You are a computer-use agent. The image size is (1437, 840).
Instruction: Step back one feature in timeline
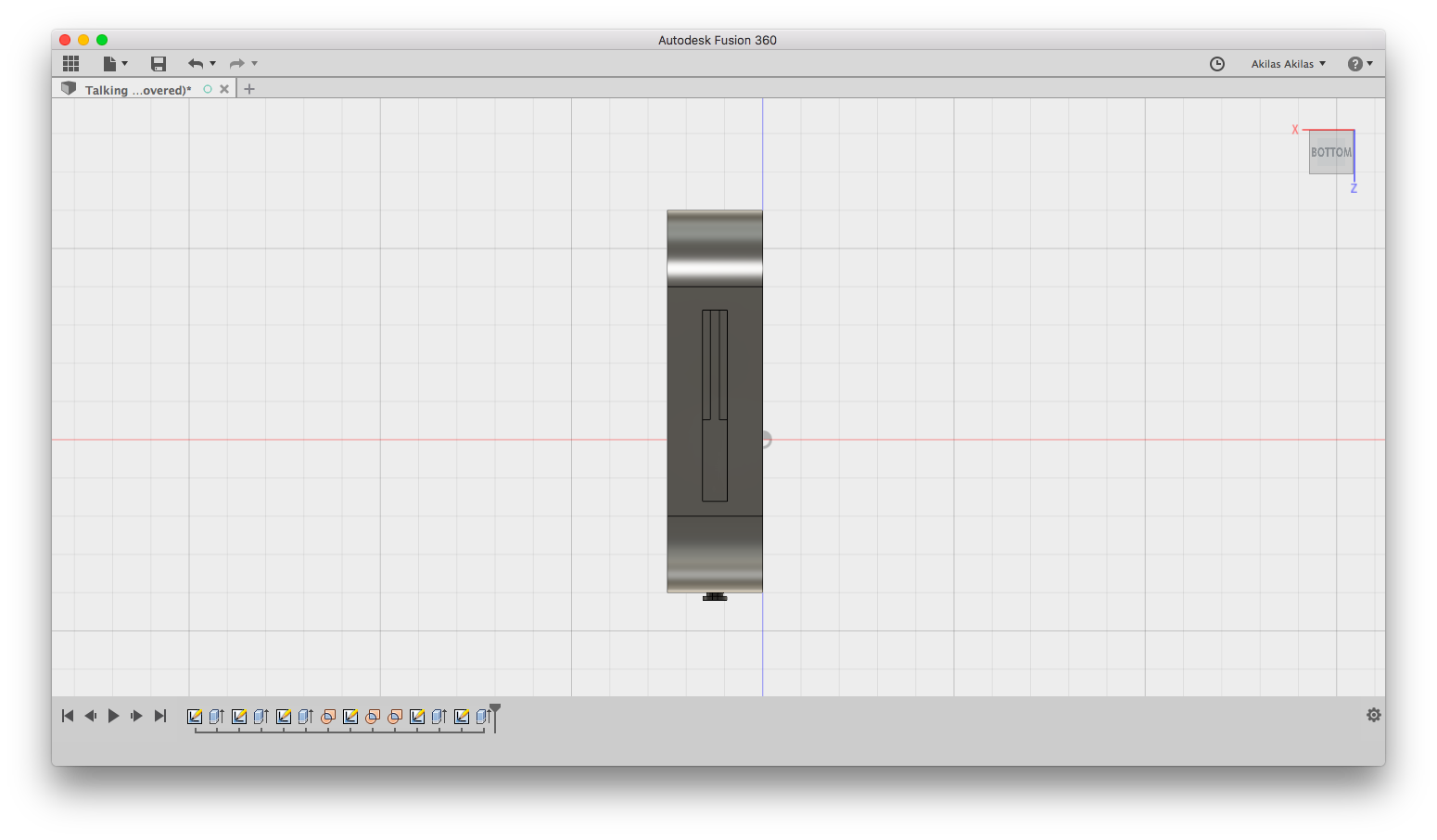[91, 716]
